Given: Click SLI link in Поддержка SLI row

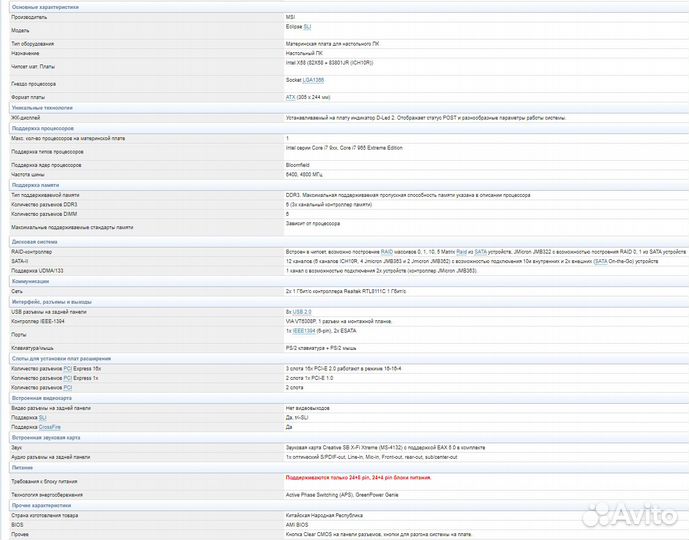Looking at the screenshot, I should coord(42,417).
